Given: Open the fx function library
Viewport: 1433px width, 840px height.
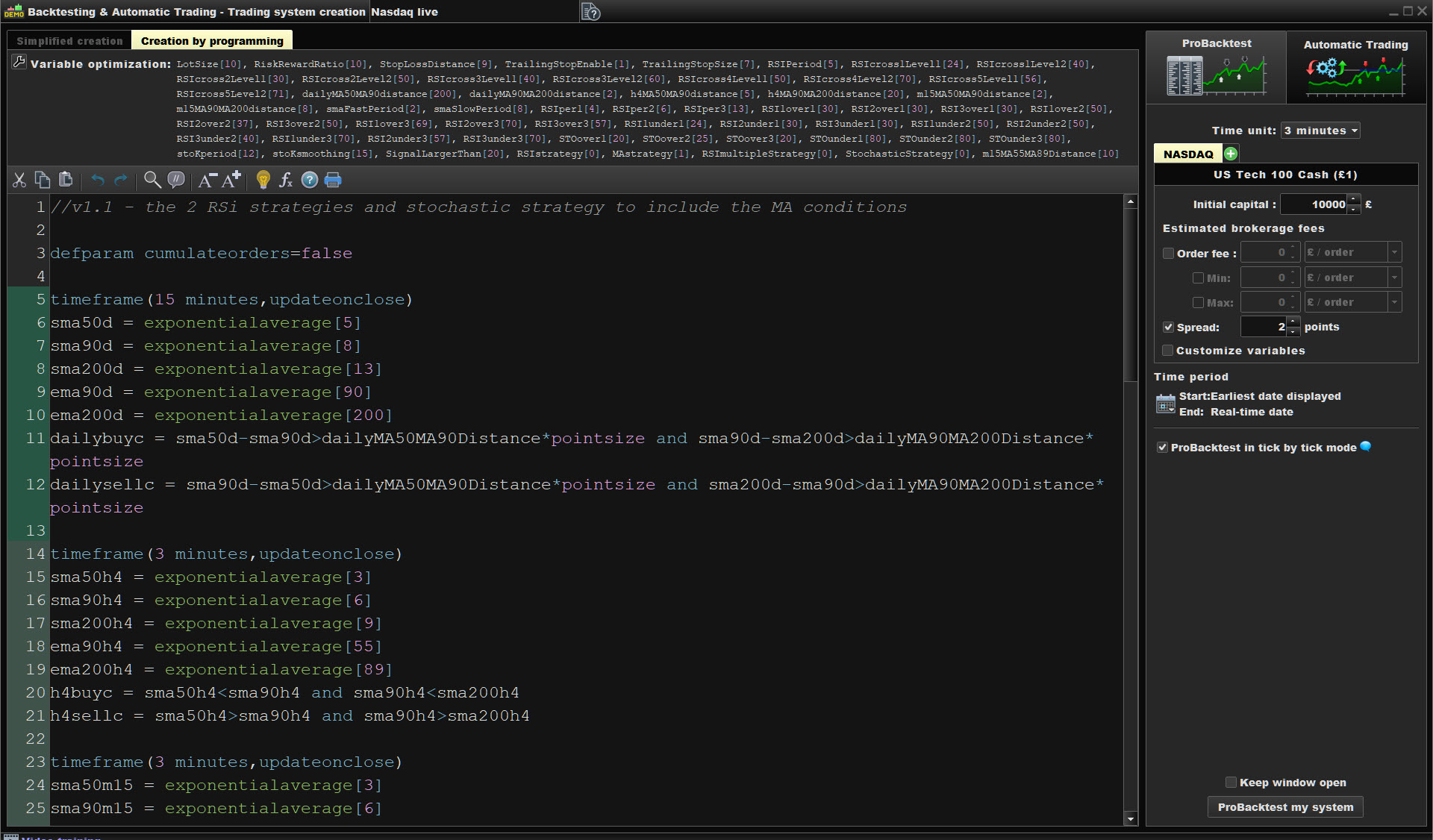Looking at the screenshot, I should point(286,180).
